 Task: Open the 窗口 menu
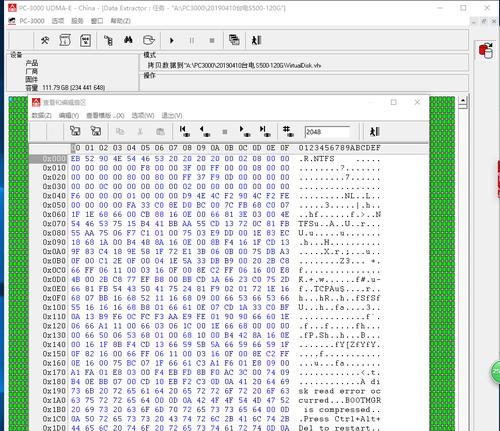click(x=97, y=21)
